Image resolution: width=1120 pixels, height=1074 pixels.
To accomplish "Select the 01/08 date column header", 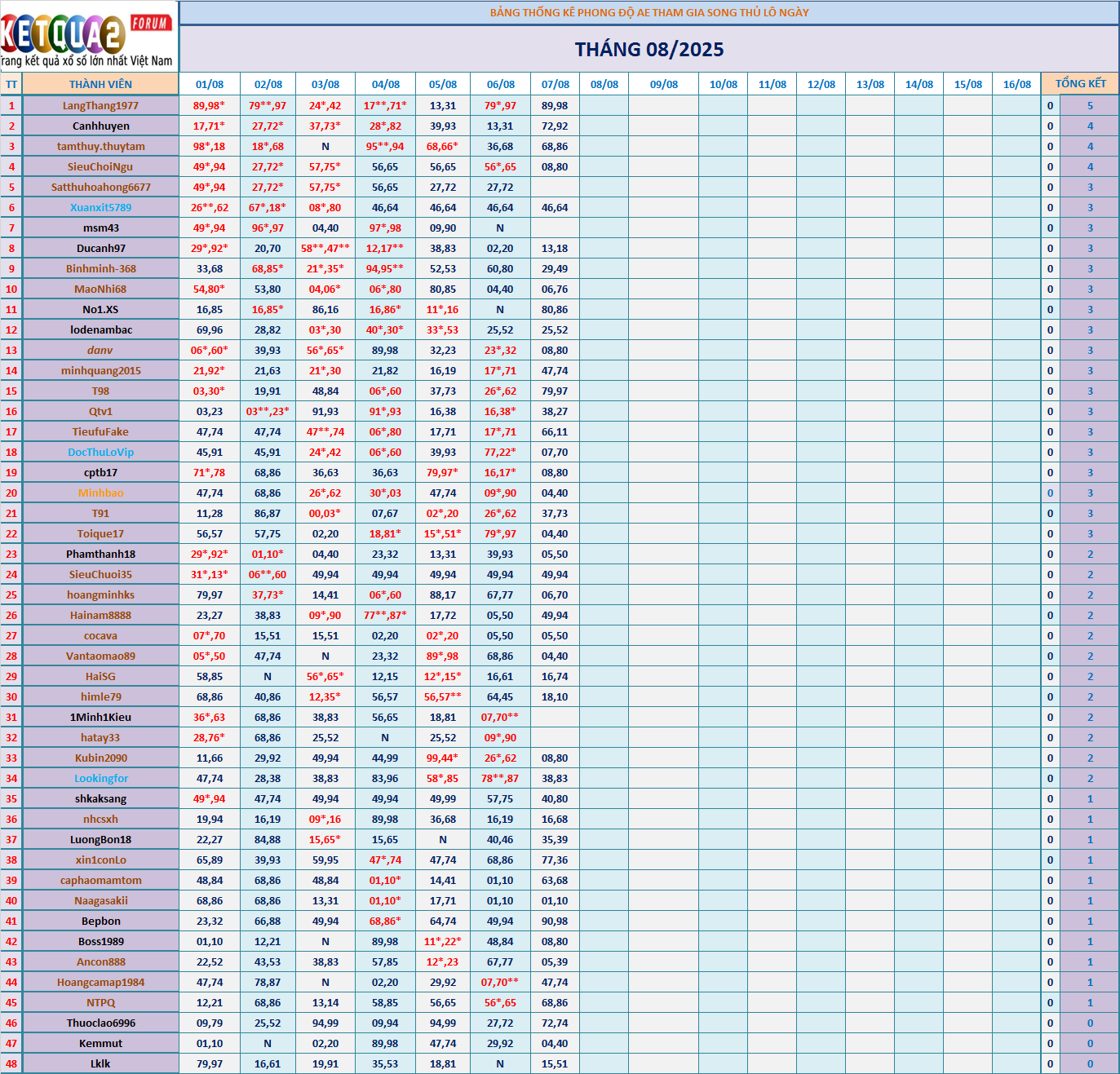I will coord(210,84).
